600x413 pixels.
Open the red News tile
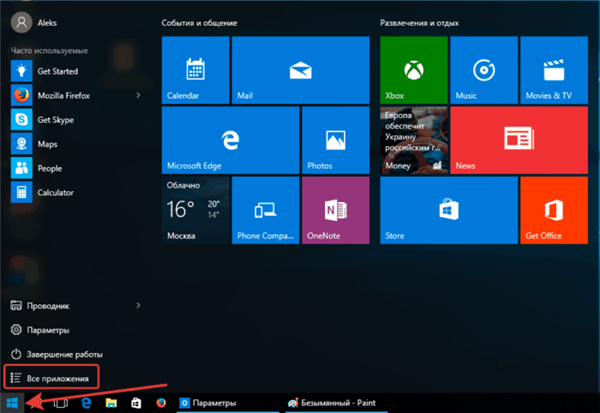coord(519,140)
